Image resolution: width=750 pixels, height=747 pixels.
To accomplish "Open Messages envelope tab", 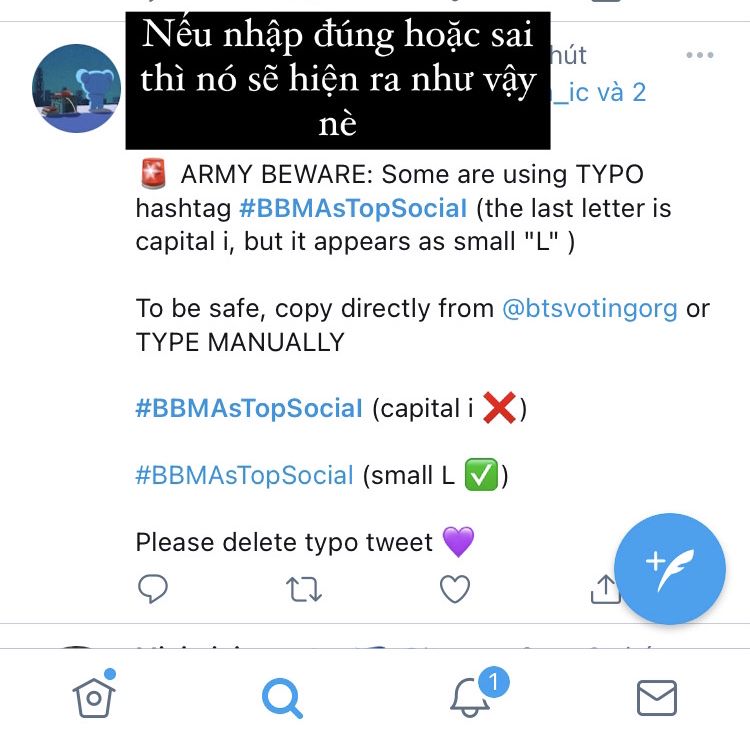I will (657, 698).
